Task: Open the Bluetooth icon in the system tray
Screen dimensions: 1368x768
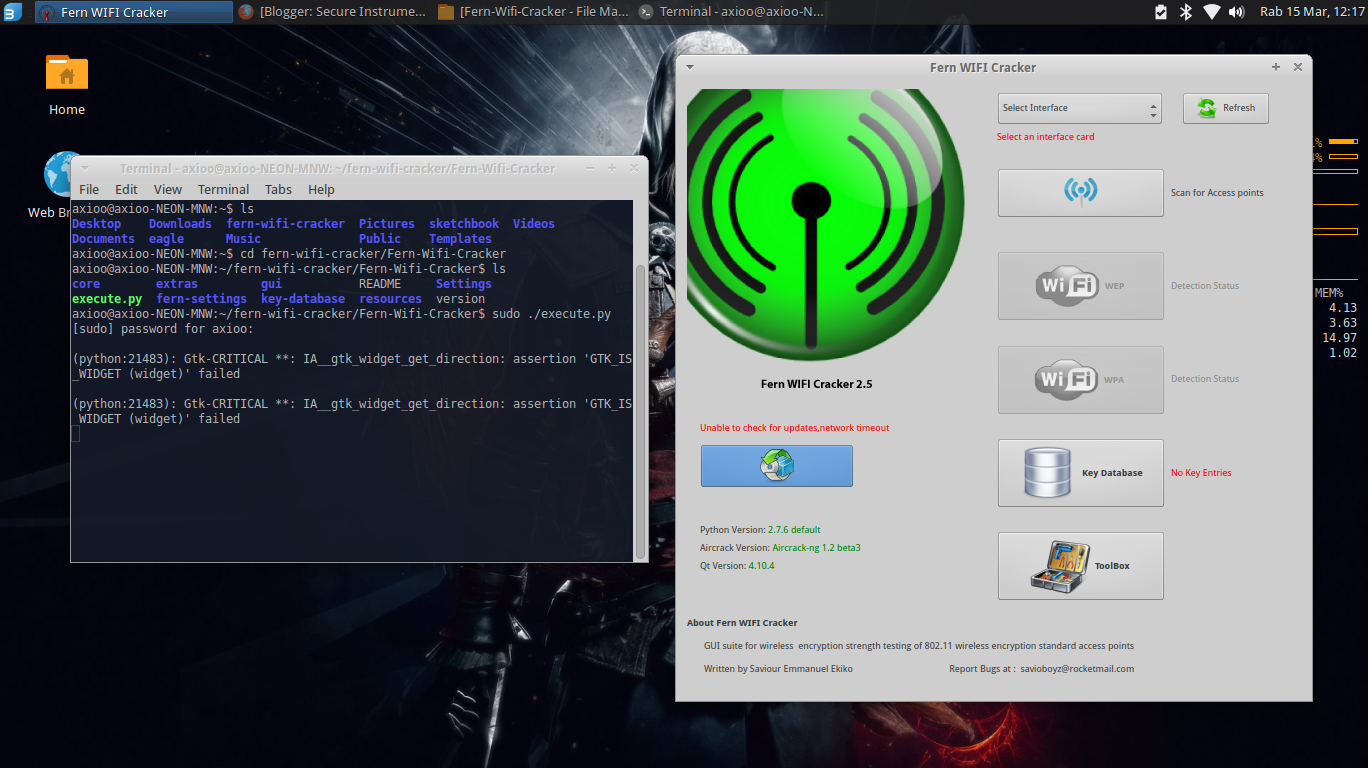Action: 1184,13
